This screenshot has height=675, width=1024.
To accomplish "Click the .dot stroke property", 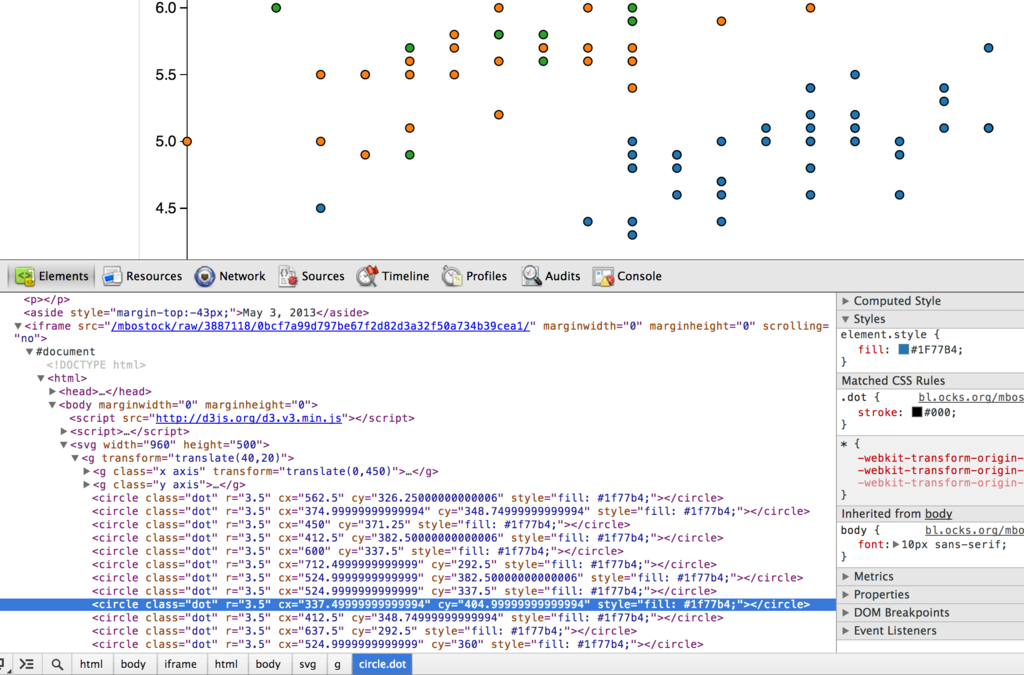I will pyautogui.click(x=907, y=413).
